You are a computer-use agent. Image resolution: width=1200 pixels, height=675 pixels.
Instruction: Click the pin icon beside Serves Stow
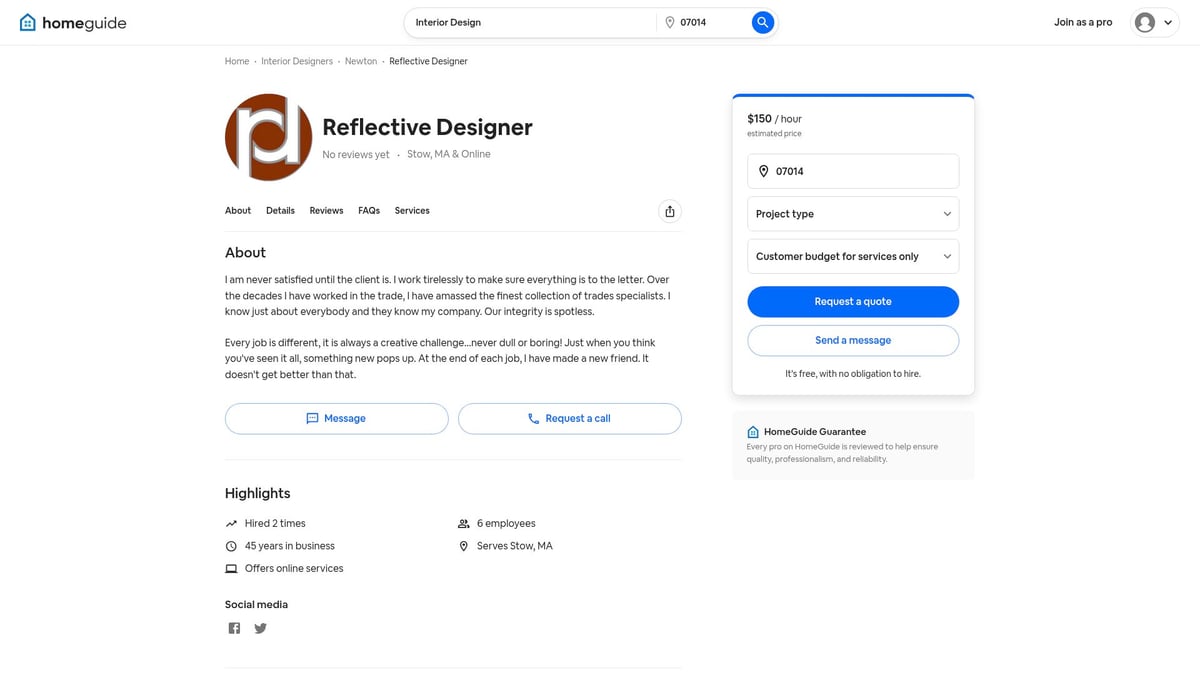click(x=463, y=546)
